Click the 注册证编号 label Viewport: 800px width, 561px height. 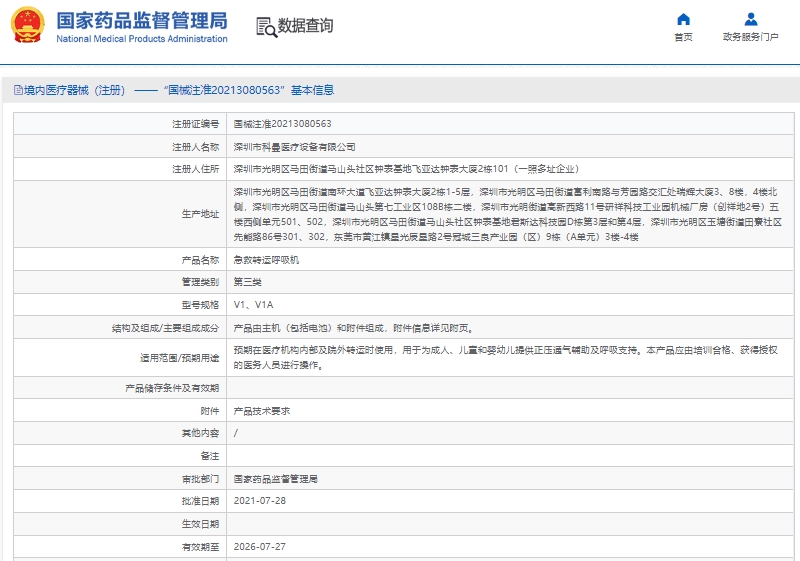[x=195, y=124]
